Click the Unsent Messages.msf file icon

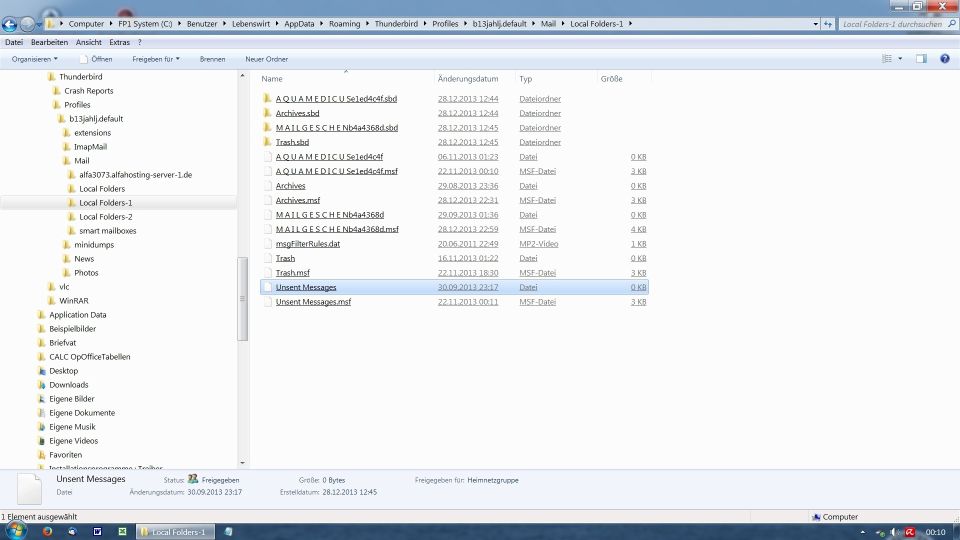[x=267, y=301]
